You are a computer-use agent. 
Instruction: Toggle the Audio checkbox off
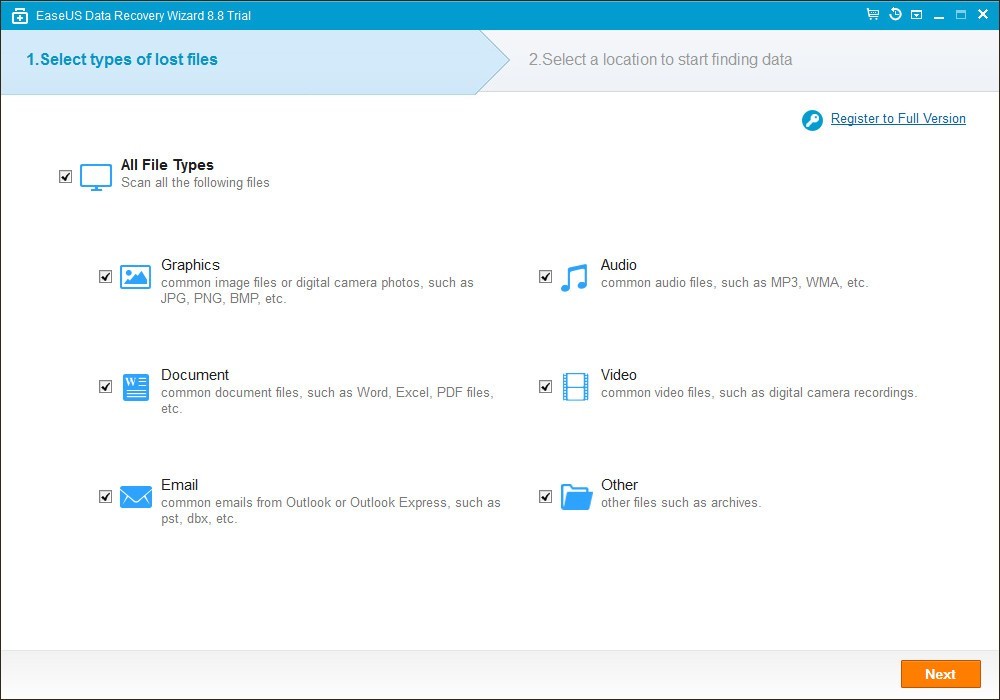545,276
